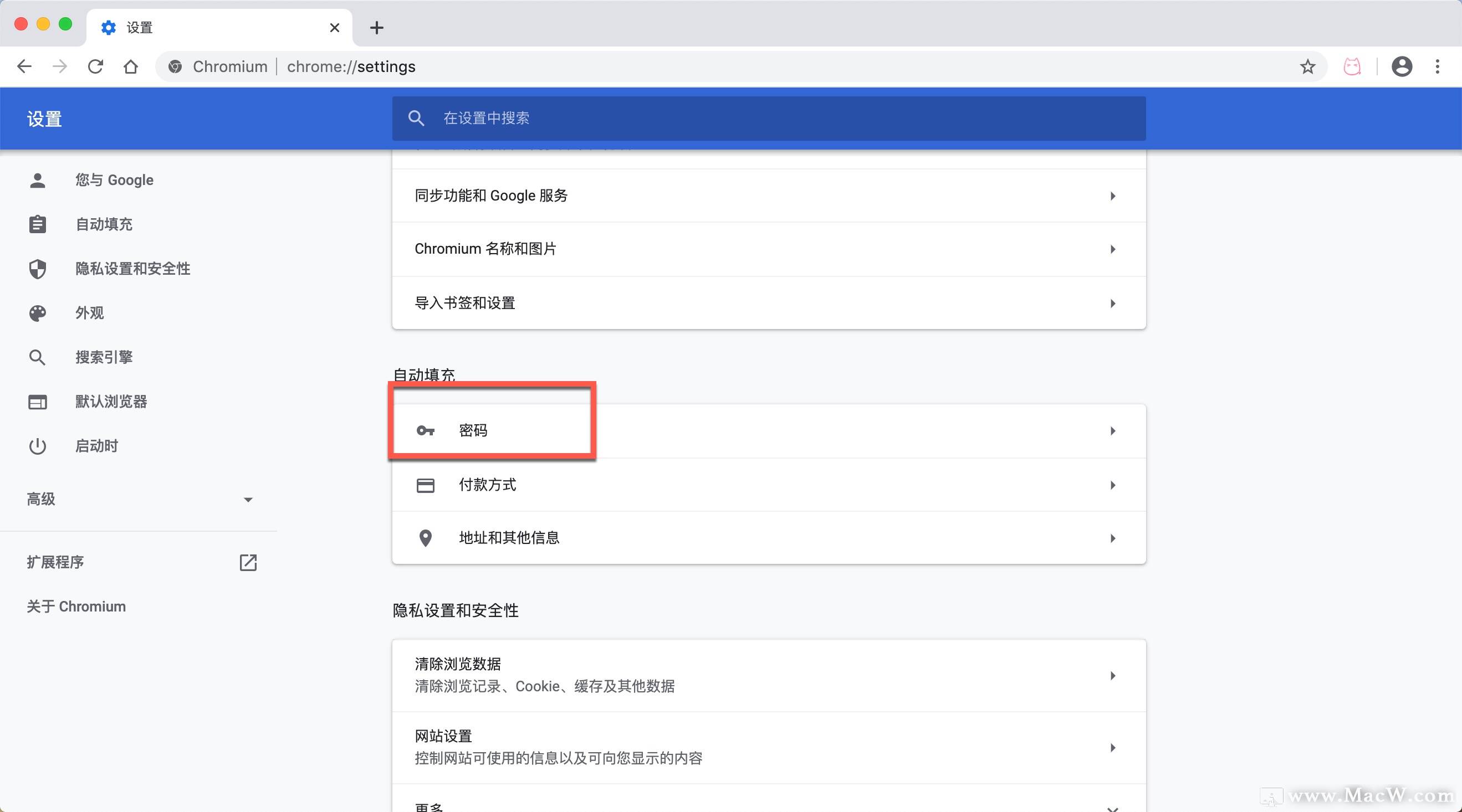Select the 设置 browser tab
This screenshot has height=812, width=1462.
tap(219, 27)
